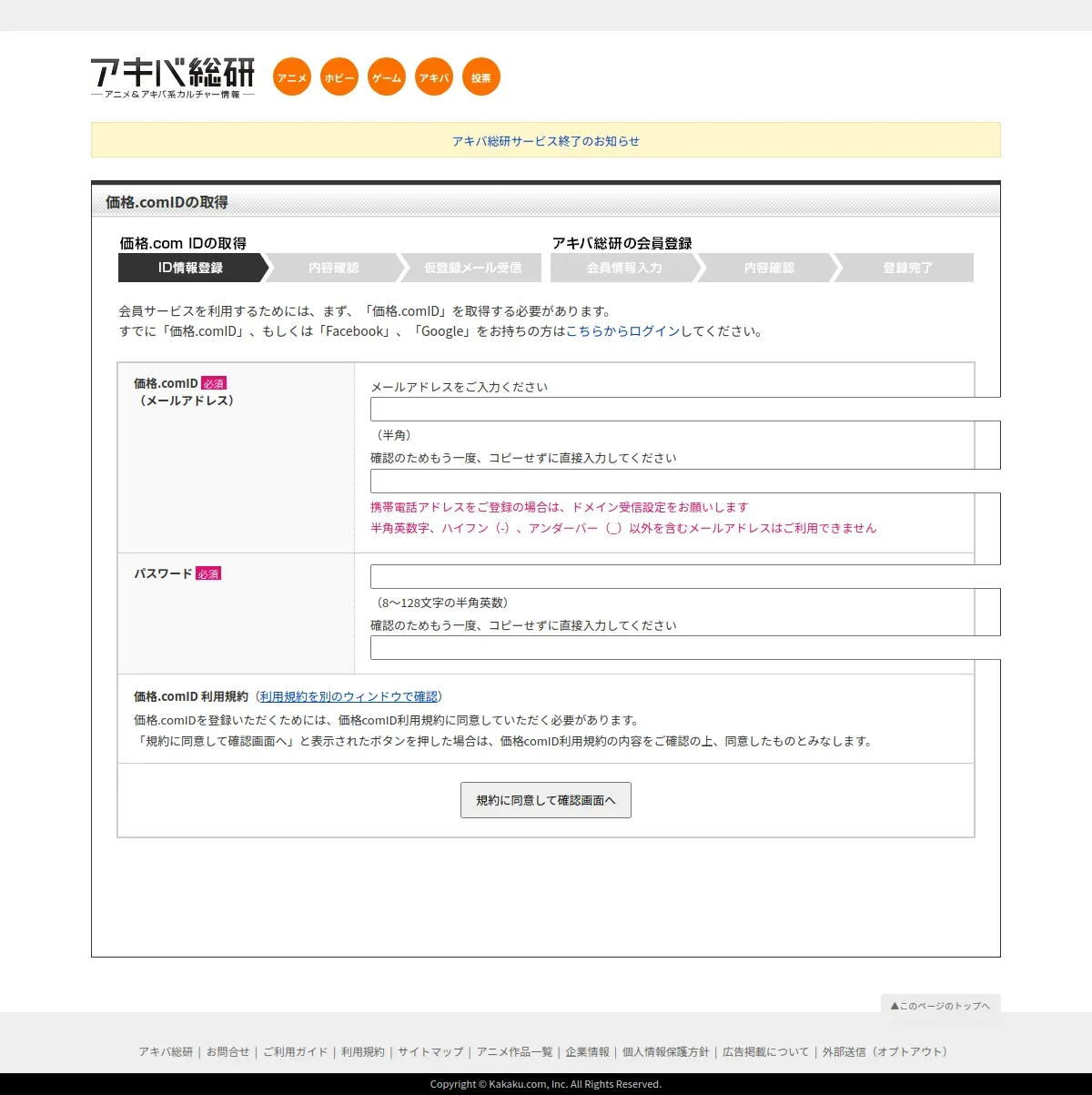The width and height of the screenshot is (1092, 1095).
Task: Click the アキバ総研 site logo
Action: (173, 78)
